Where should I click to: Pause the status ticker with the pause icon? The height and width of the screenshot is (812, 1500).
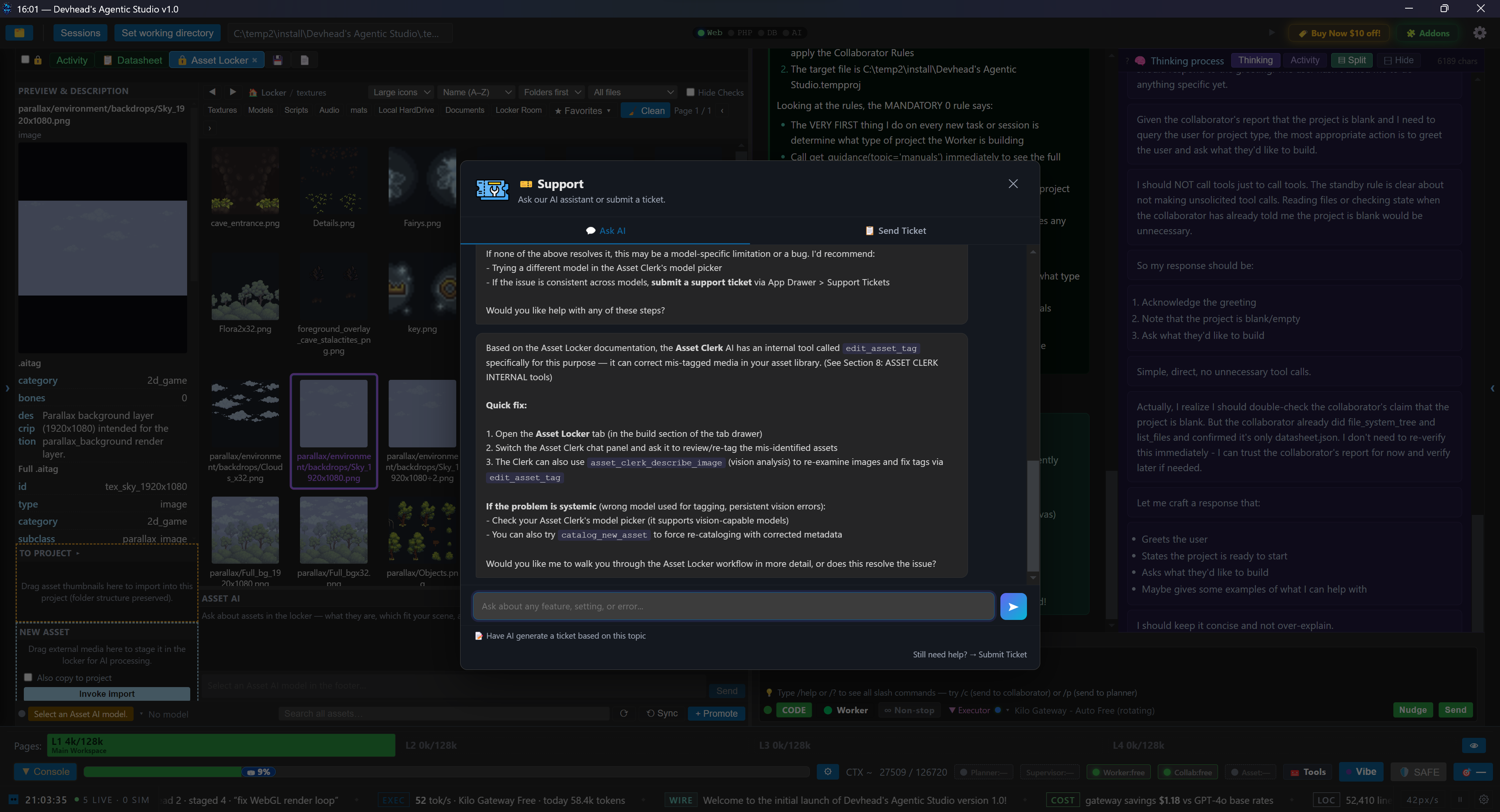click(x=1460, y=799)
